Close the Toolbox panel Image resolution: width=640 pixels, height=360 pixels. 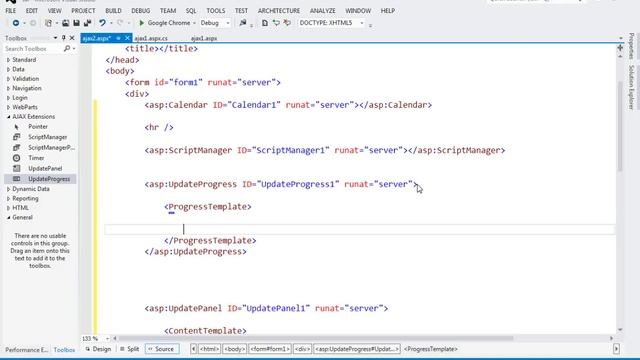tap(72, 38)
